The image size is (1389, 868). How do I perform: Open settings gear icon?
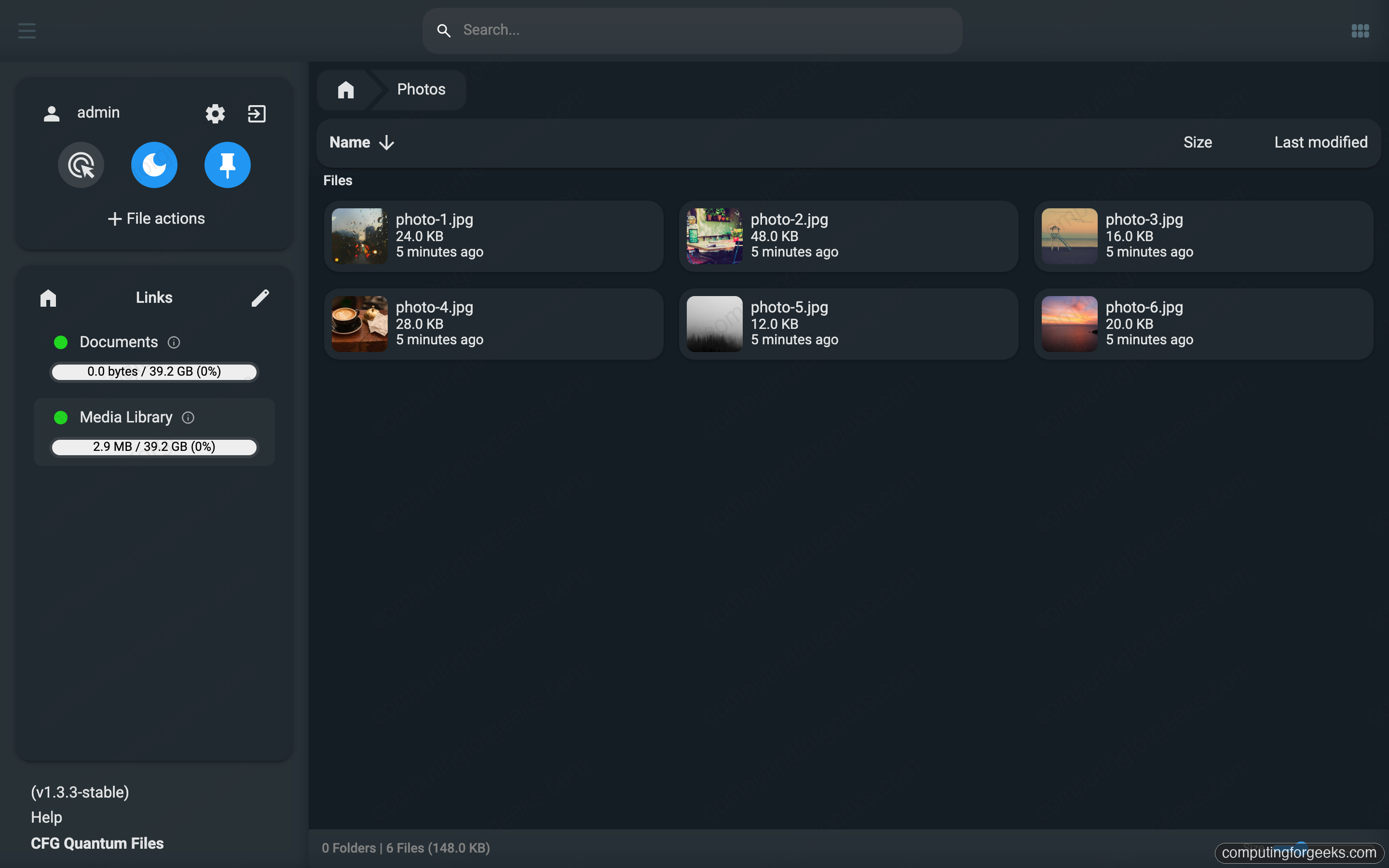tap(215, 113)
